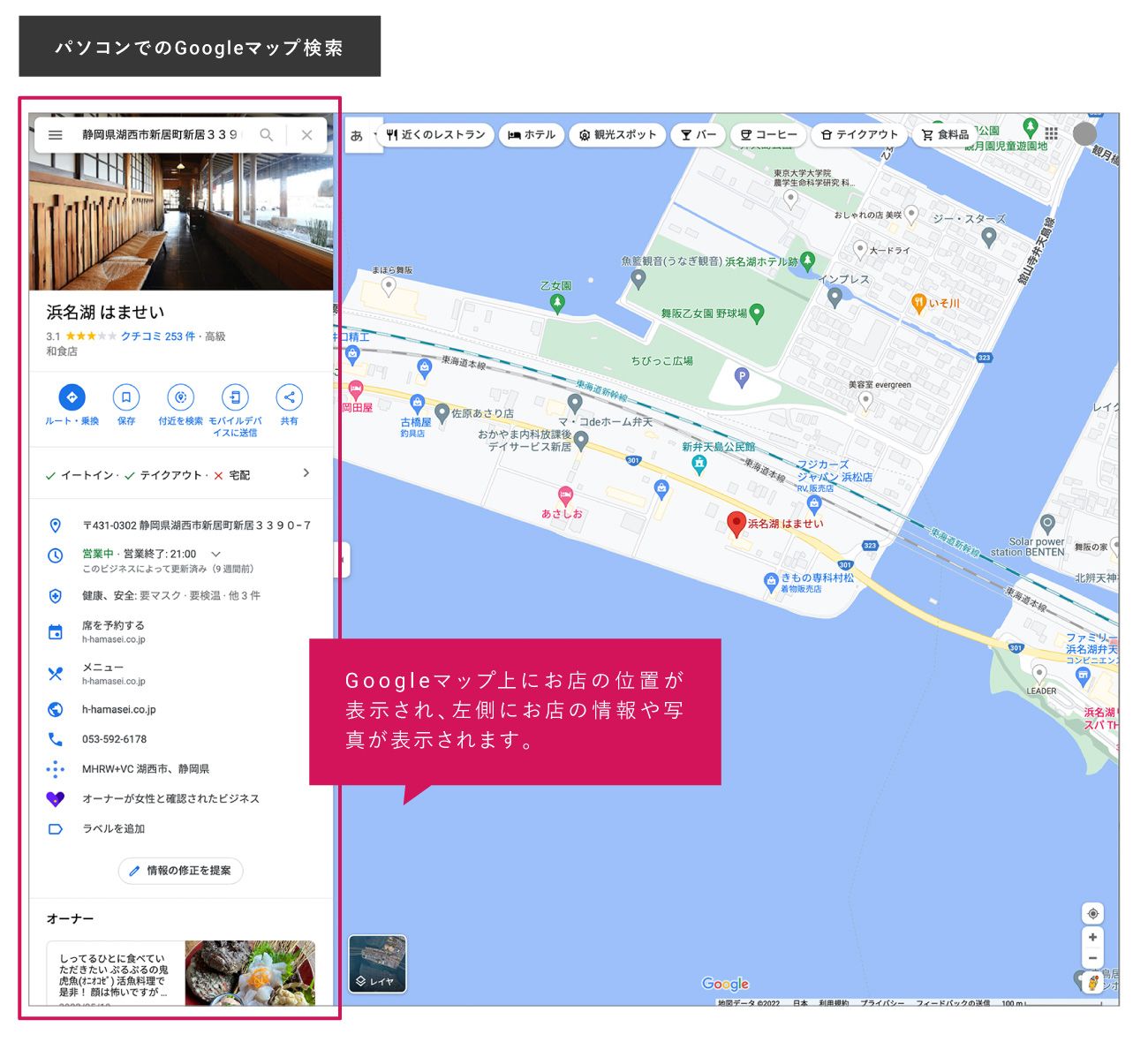Click the magnifier icon in the search bar

[x=266, y=135]
